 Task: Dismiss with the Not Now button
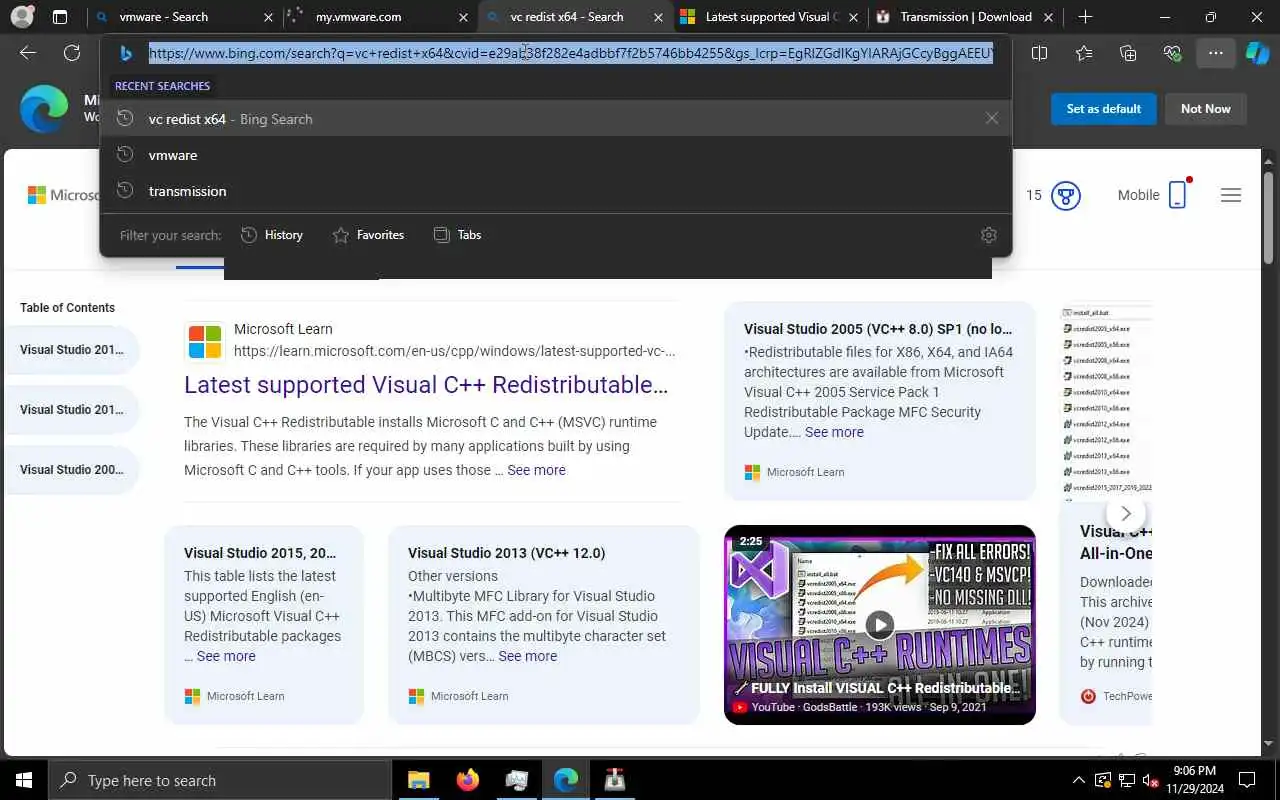pos(1205,109)
